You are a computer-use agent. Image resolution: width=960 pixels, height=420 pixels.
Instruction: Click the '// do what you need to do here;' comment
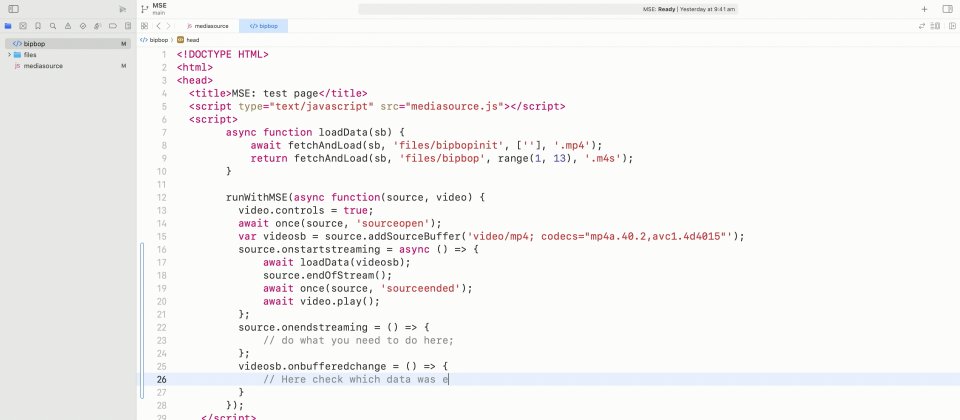tap(359, 340)
